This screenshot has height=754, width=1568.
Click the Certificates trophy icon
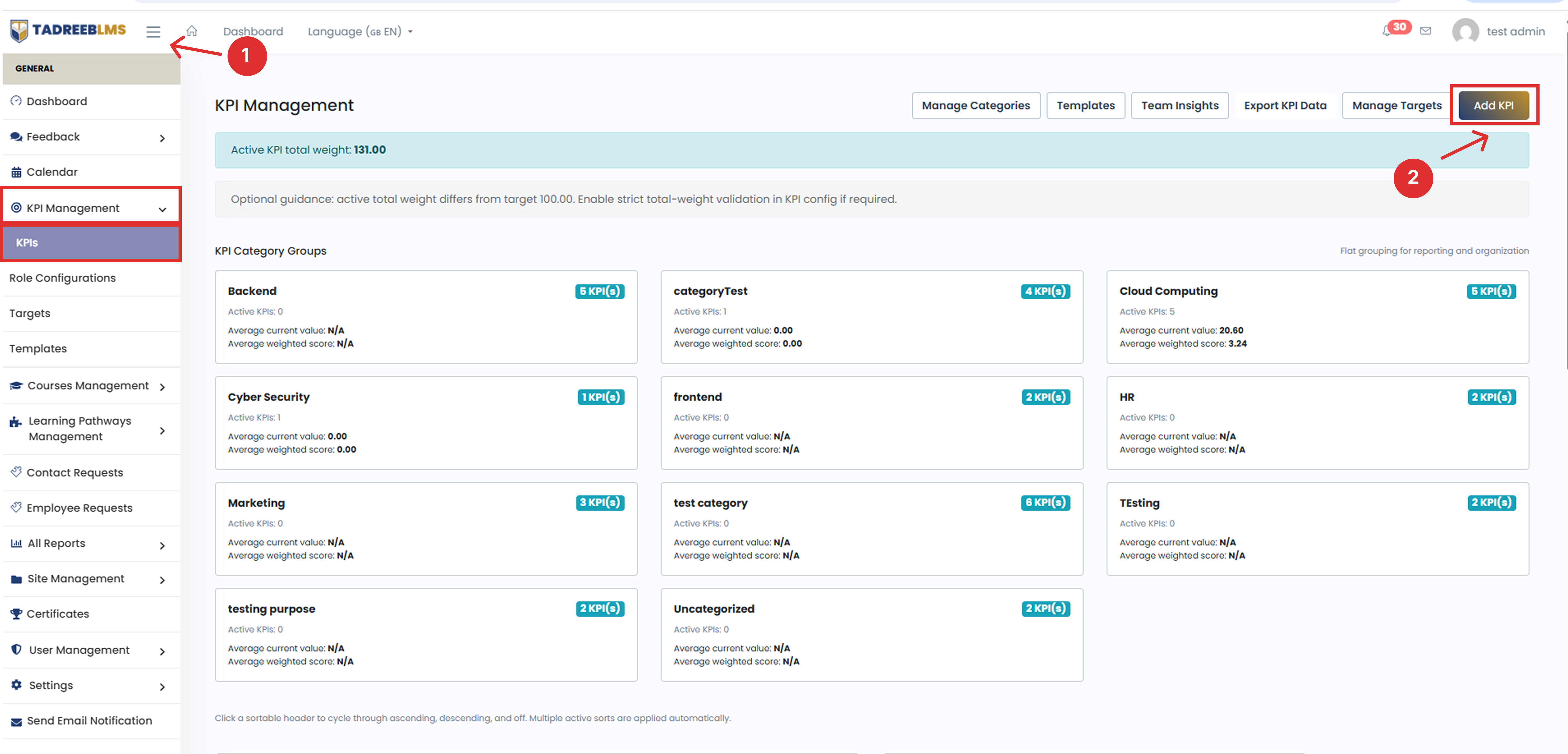[16, 614]
